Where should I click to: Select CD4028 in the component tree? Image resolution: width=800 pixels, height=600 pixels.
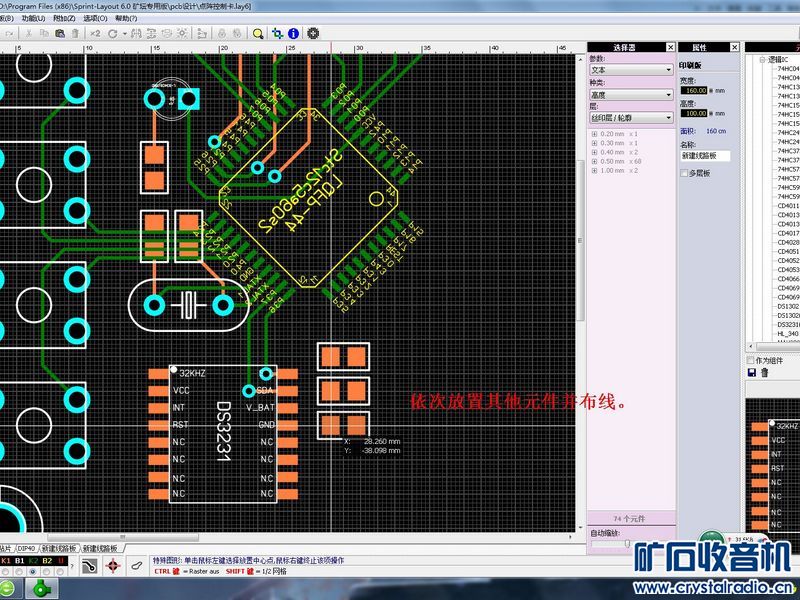click(788, 242)
